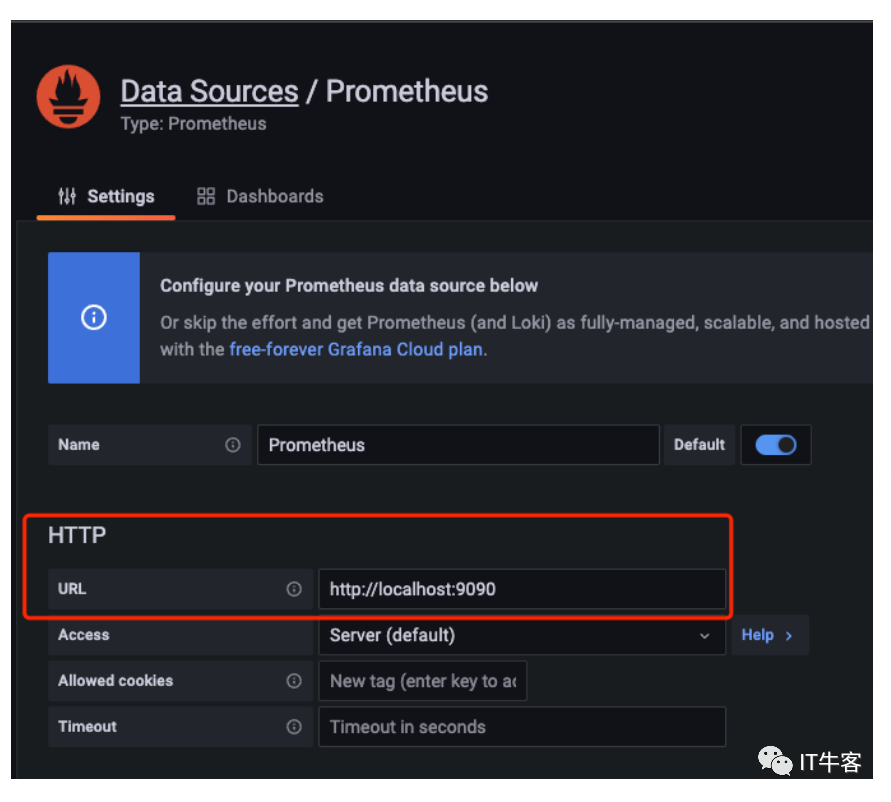This screenshot has width=891, height=802.
Task: Open the Access dropdown set to Server (default)
Action: click(522, 635)
